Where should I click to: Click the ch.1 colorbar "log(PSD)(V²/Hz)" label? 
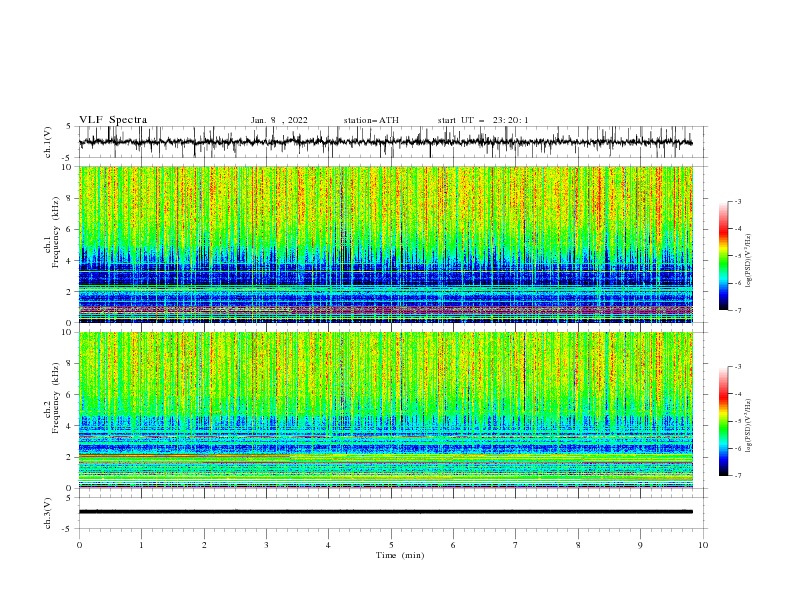coord(749,261)
